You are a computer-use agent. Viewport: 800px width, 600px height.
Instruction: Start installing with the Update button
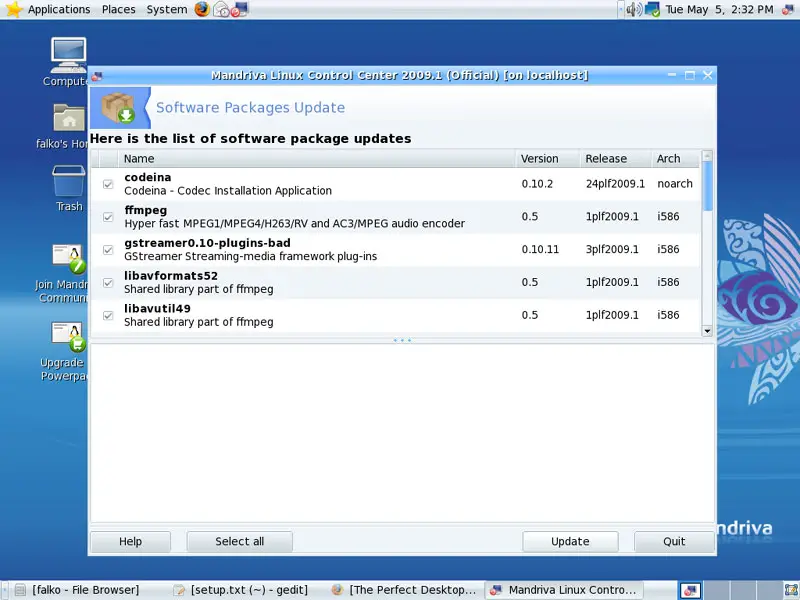pos(570,541)
